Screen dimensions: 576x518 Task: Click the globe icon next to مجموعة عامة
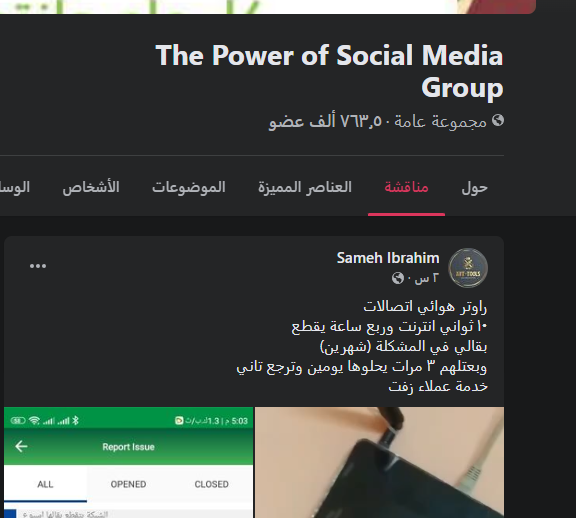(498, 120)
